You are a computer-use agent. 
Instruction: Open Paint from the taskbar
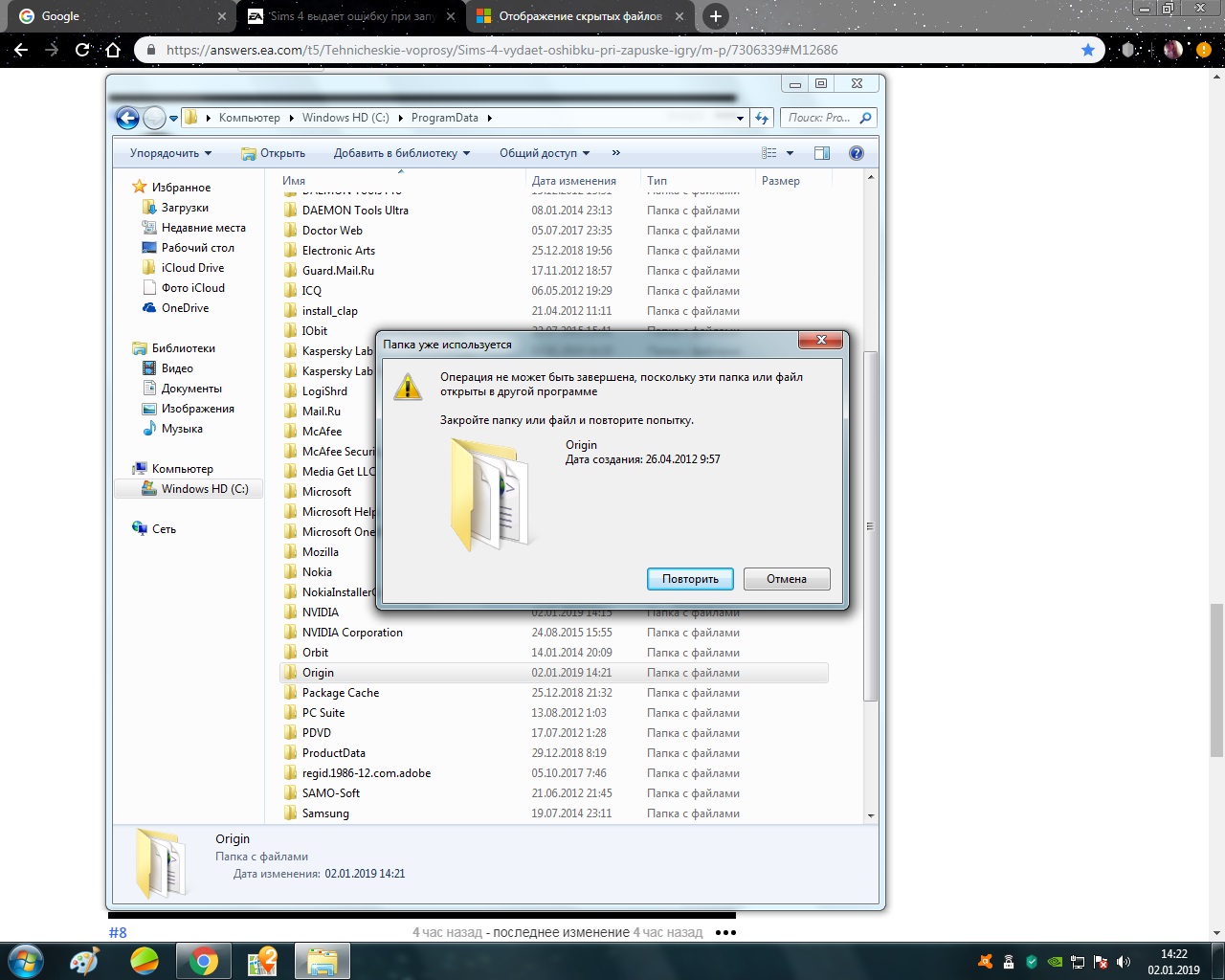(84, 961)
